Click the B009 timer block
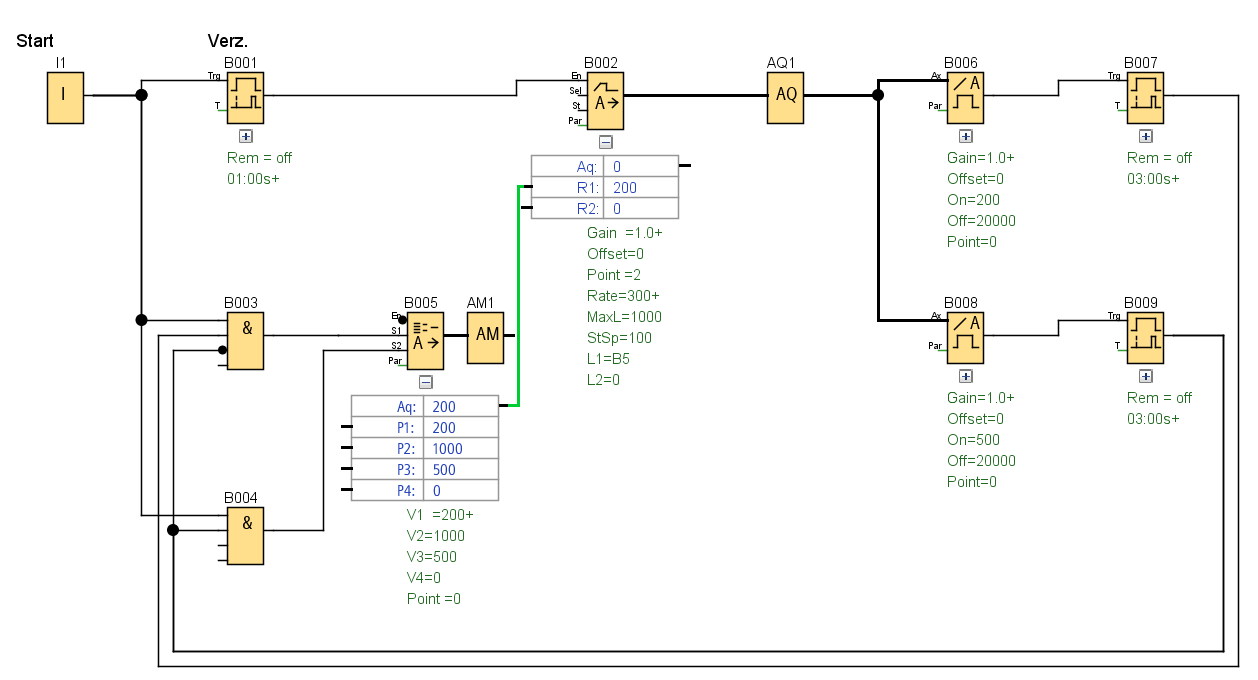The height and width of the screenshot is (680, 1258). pos(1146,338)
